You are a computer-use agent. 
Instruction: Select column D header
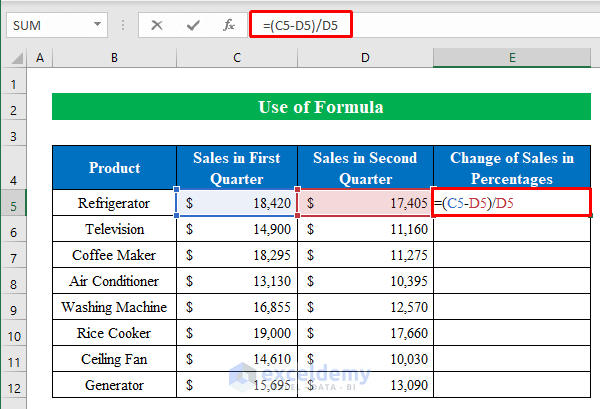pos(366,59)
